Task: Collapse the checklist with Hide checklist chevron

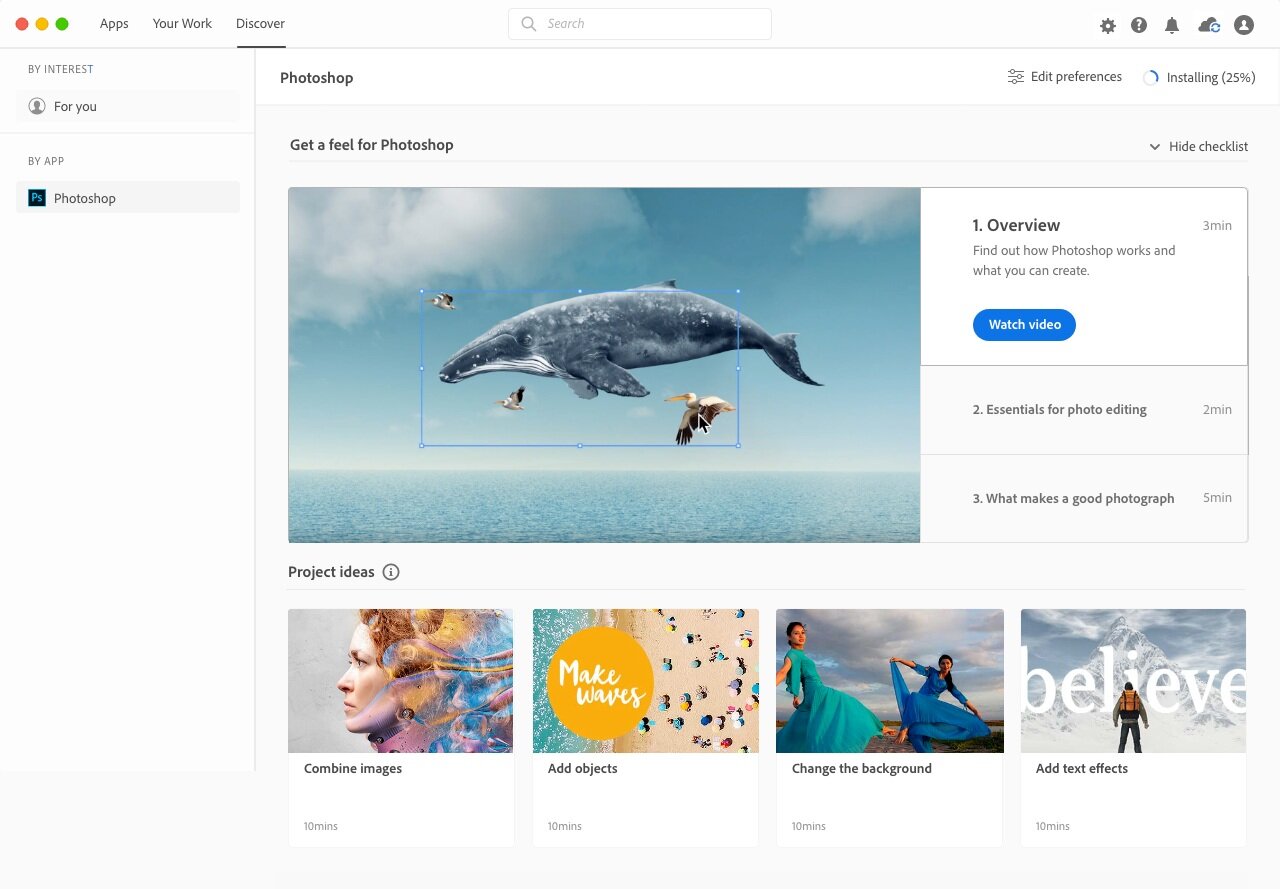Action: (x=1155, y=147)
